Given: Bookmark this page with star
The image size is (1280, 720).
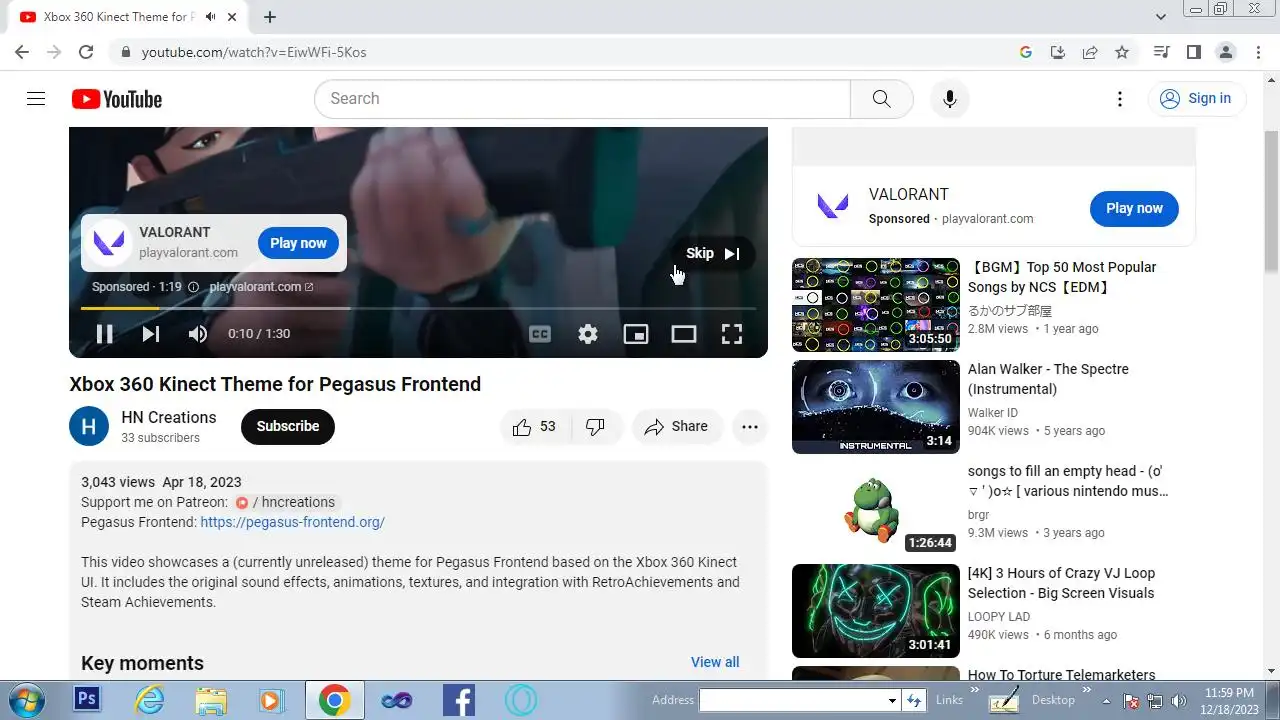Looking at the screenshot, I should 1122,52.
